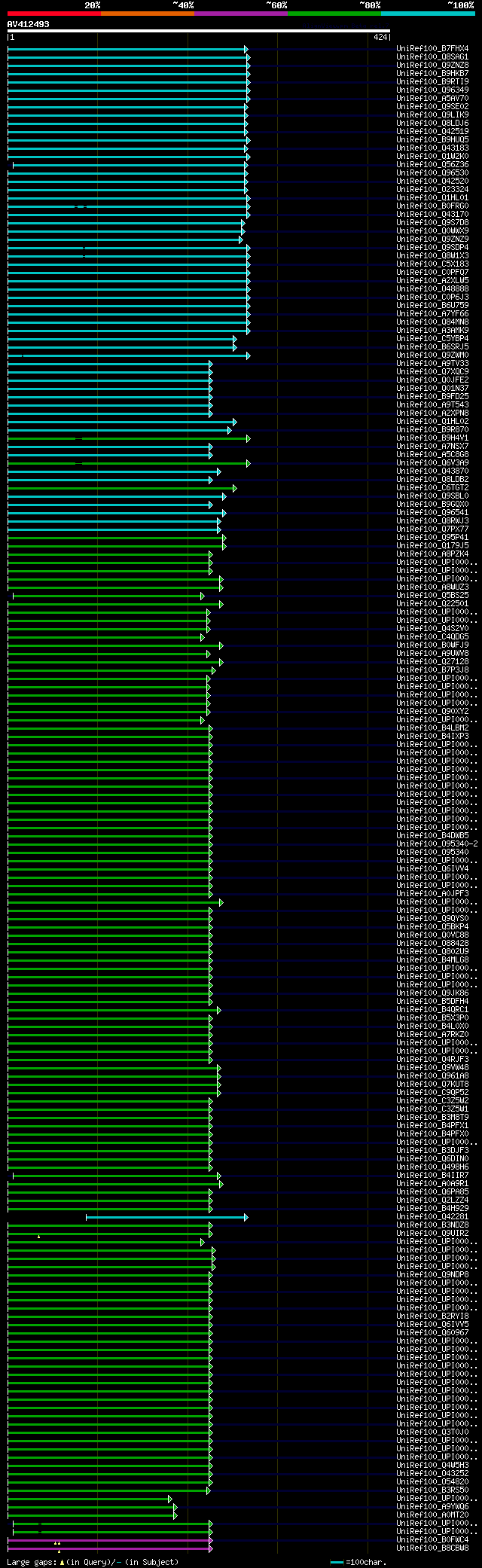482x1568 pixels.
Task: Click UniRef100_A8PZK4 label
Action: 432,554
